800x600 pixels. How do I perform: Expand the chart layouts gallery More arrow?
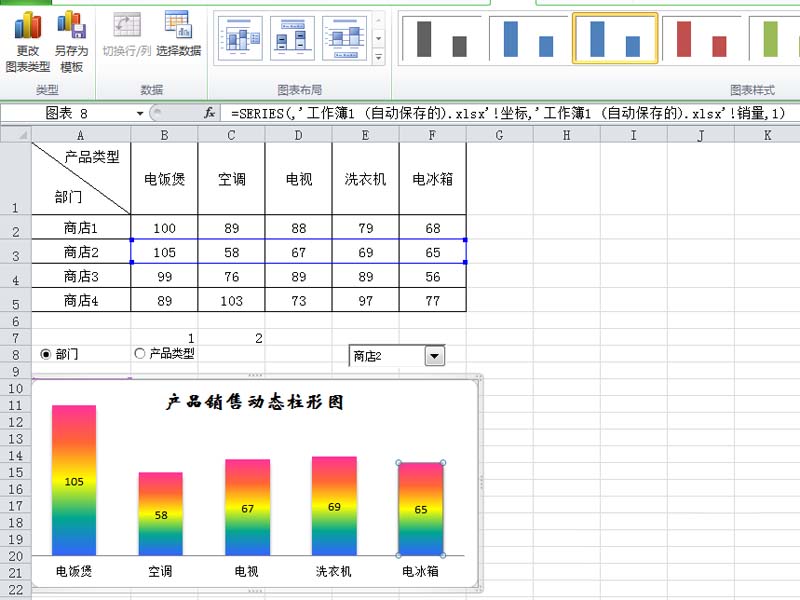tap(379, 57)
